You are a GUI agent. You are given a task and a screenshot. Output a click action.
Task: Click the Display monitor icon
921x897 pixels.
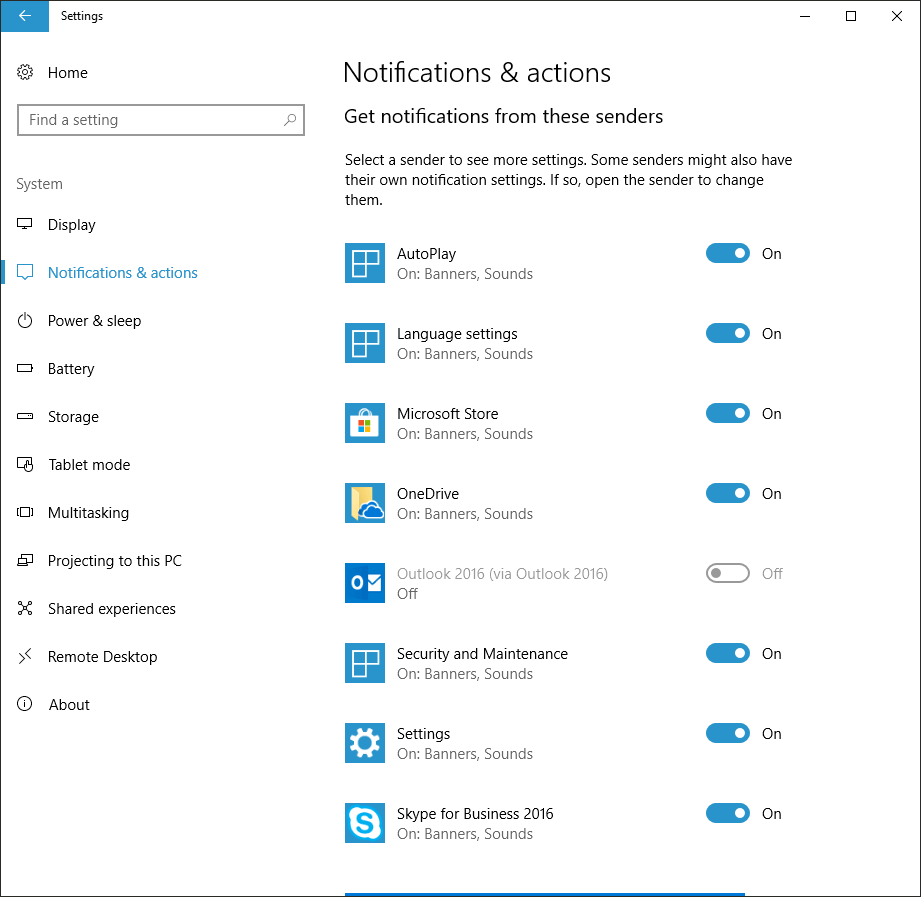pos(25,224)
